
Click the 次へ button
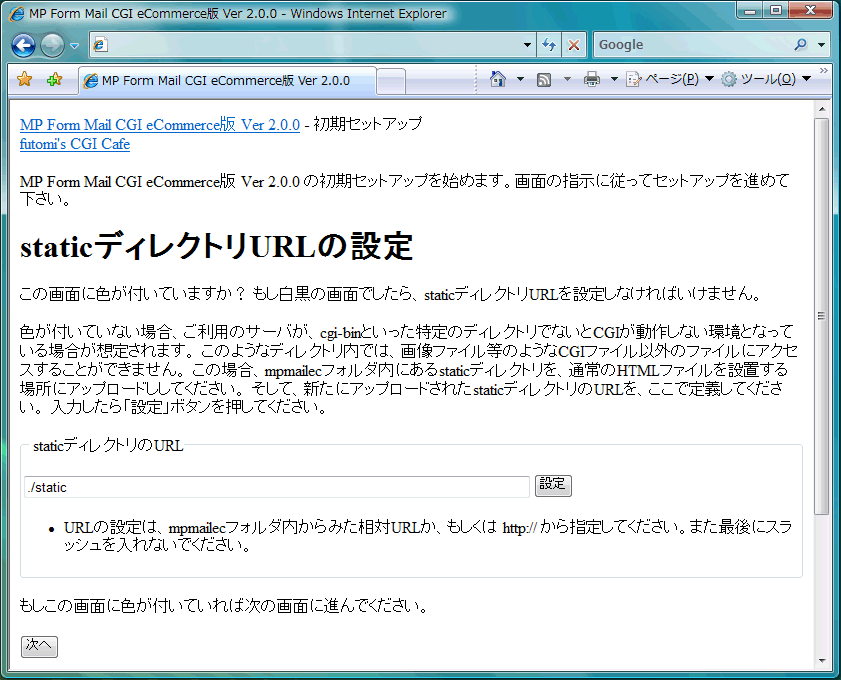pos(39,646)
